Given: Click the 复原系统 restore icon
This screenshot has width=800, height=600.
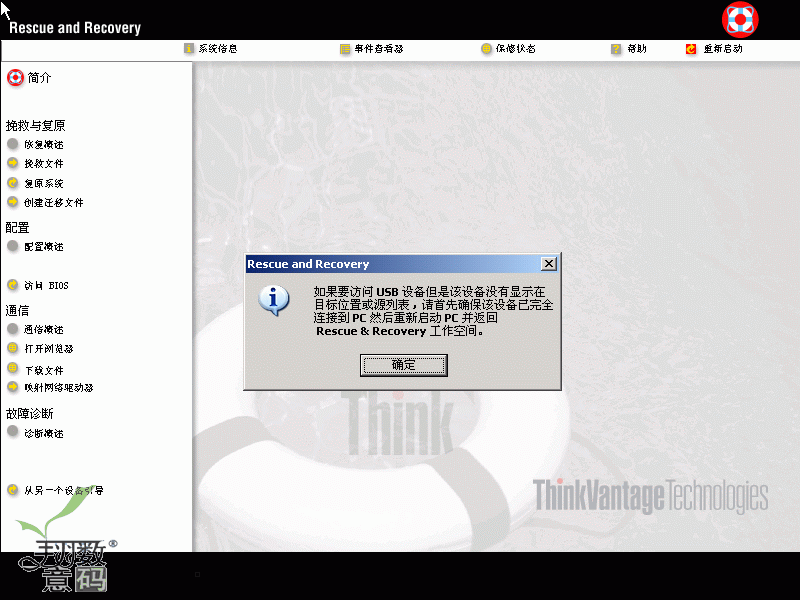Looking at the screenshot, I should (x=13, y=183).
